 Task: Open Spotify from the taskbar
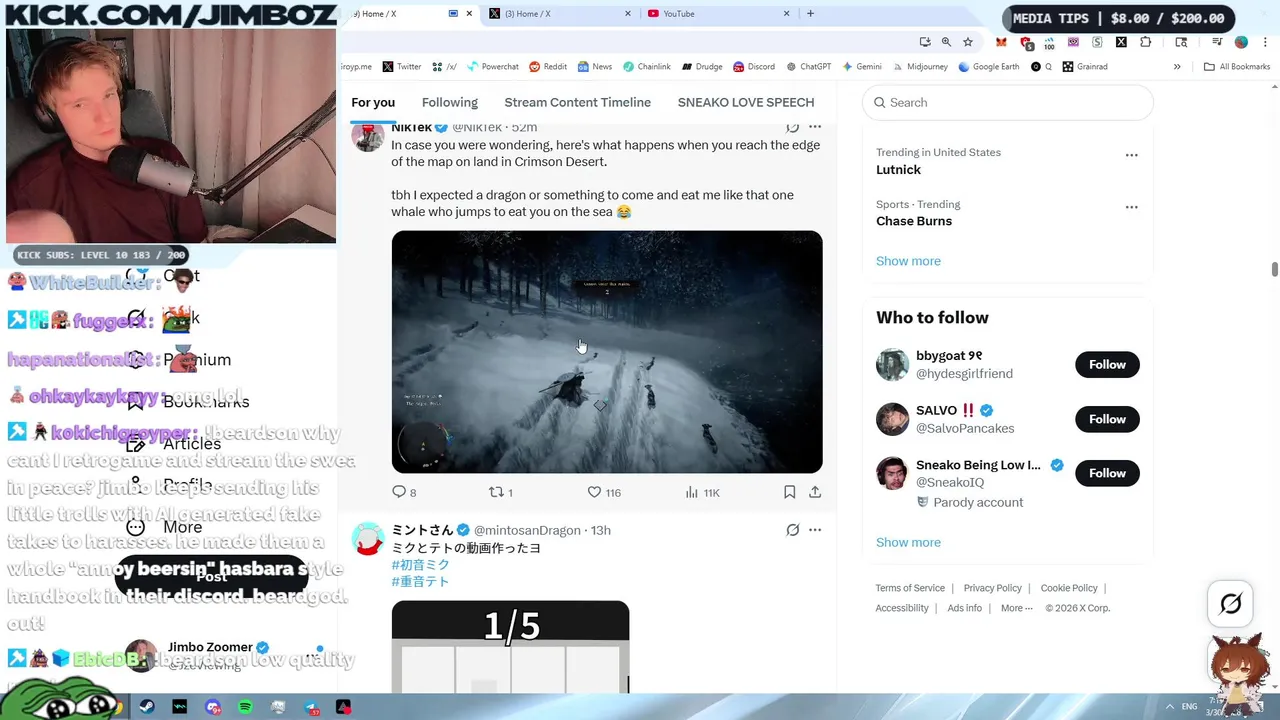245,707
